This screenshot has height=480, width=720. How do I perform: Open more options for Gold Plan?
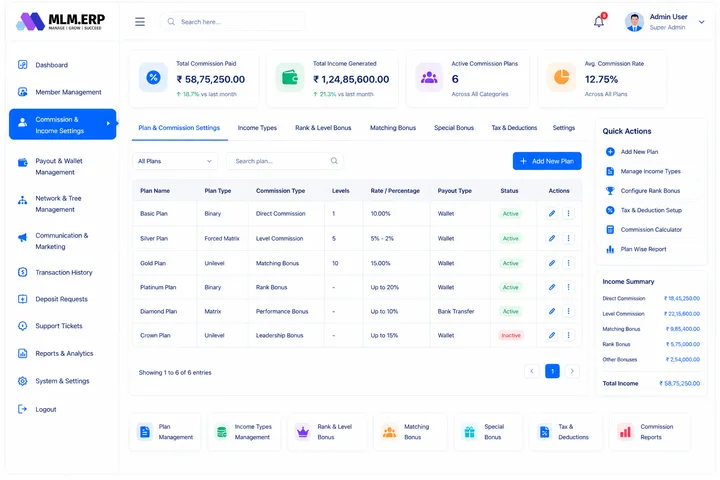pos(568,263)
